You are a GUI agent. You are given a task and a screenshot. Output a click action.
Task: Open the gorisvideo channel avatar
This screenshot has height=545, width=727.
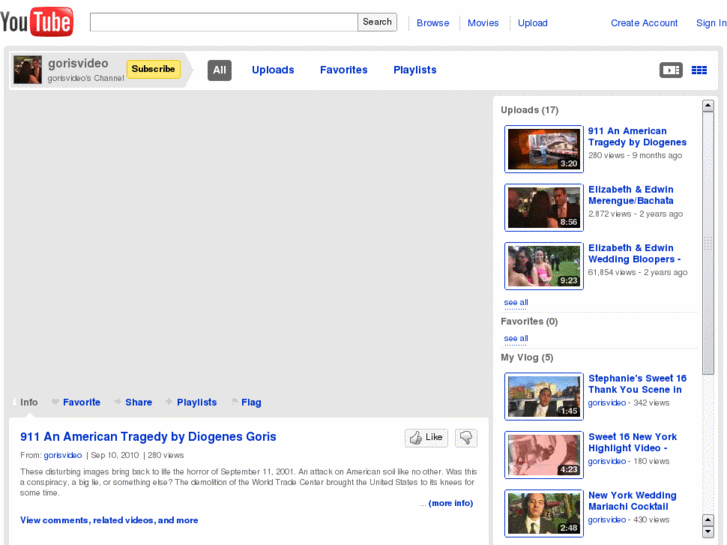pyautogui.click(x=27, y=70)
